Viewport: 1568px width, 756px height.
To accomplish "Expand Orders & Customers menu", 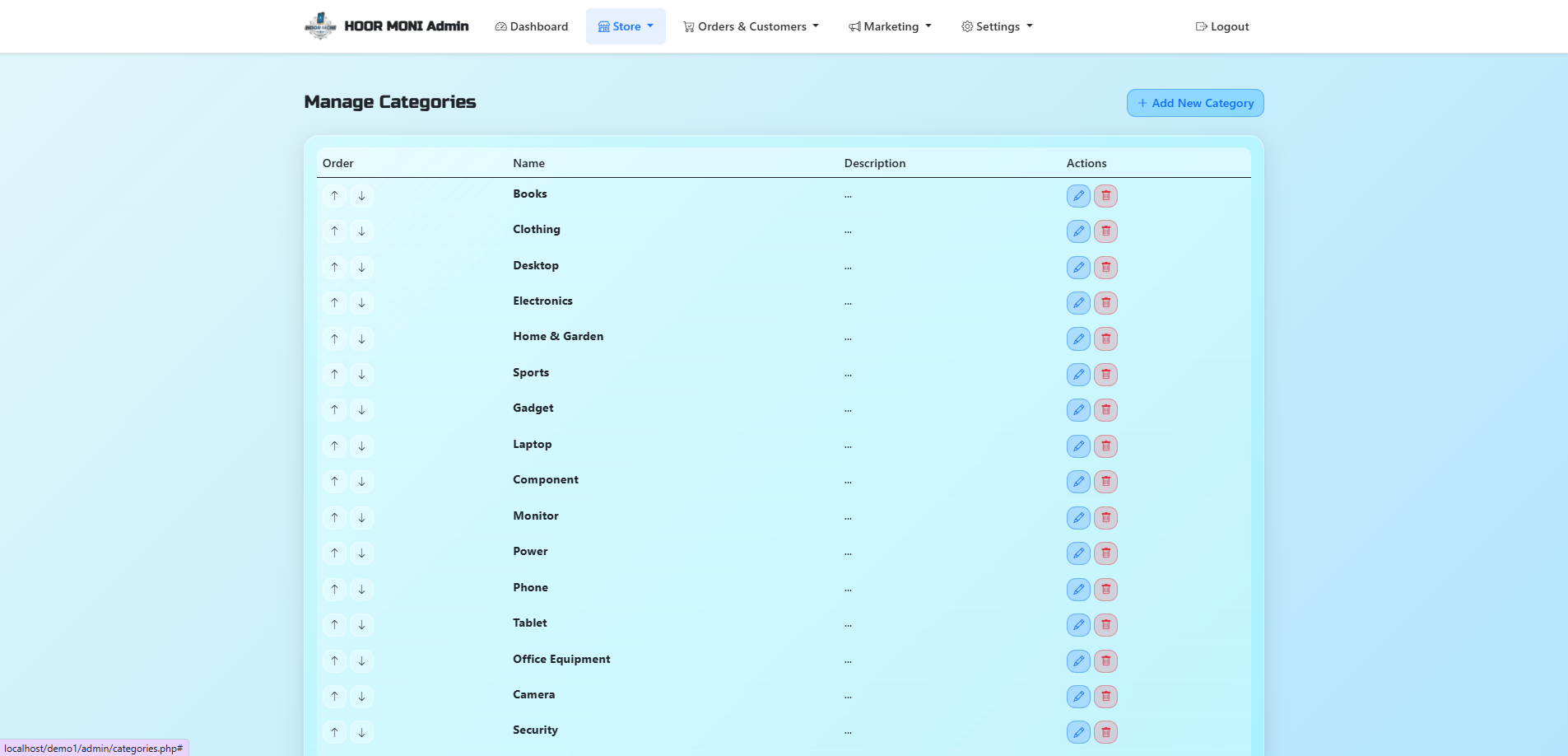I will coord(751,26).
